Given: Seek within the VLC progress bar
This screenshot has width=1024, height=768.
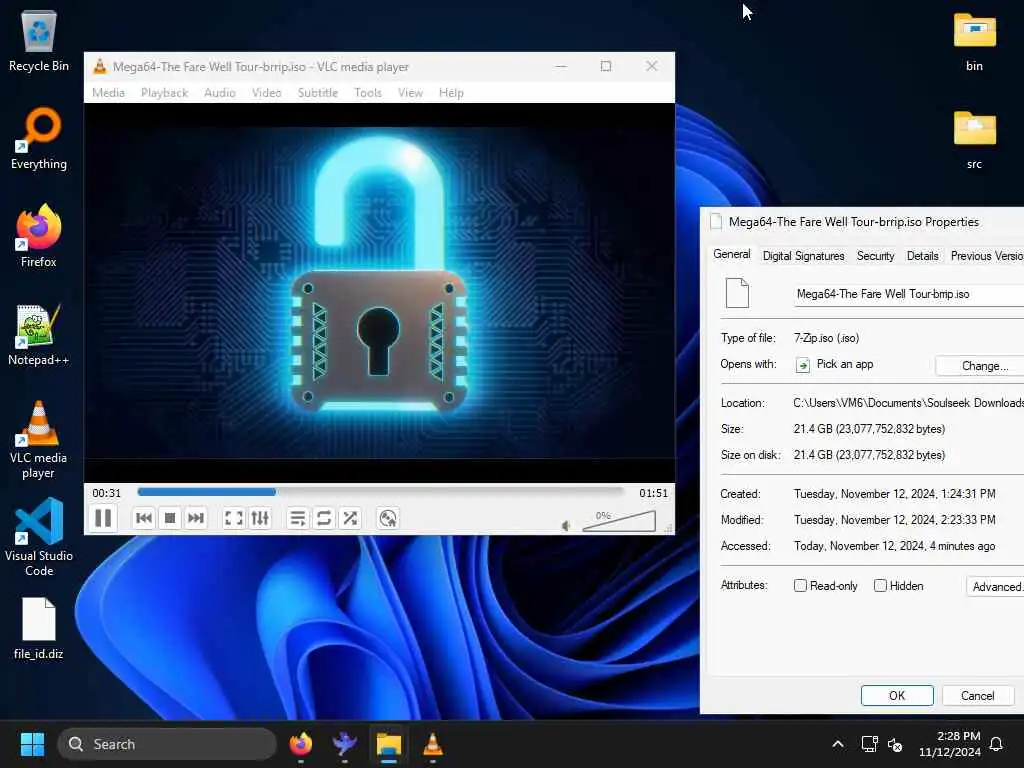Looking at the screenshot, I should [x=380, y=492].
